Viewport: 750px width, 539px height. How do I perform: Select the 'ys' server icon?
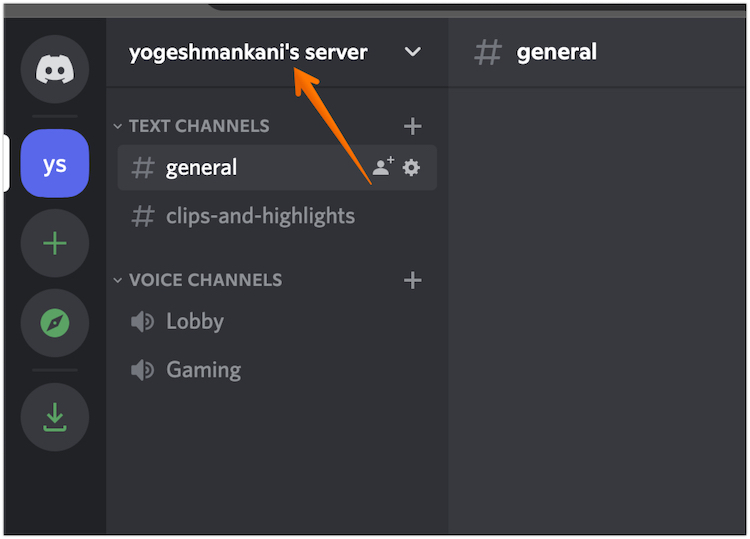coord(55,164)
